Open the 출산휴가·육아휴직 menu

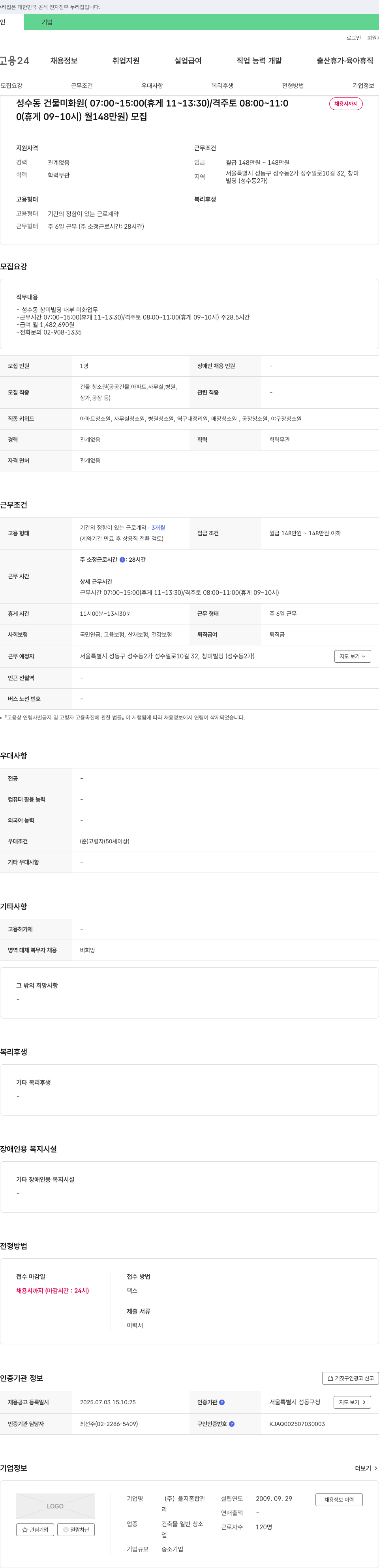(345, 61)
